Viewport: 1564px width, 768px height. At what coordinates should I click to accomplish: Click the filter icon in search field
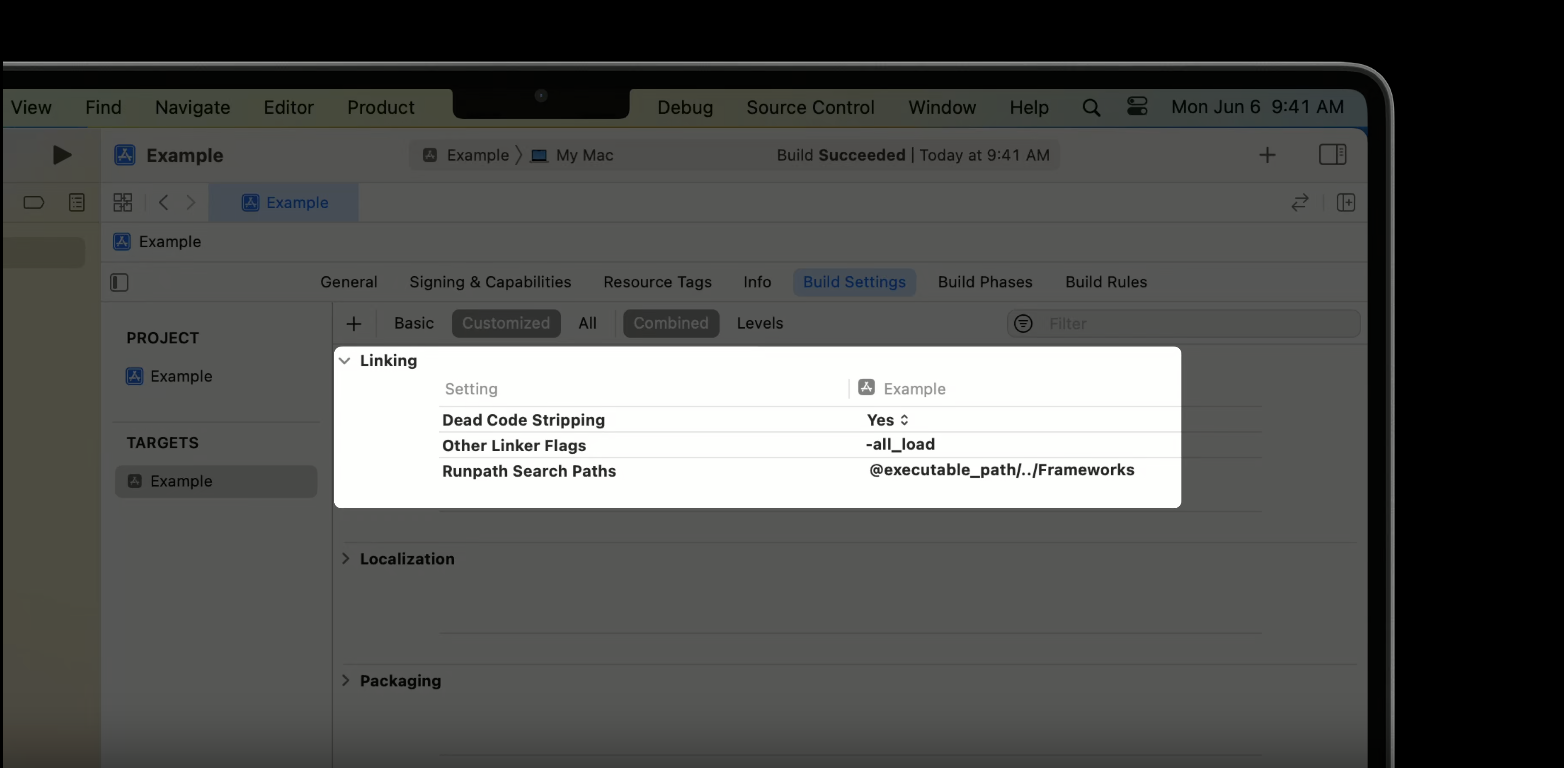tap(1023, 324)
